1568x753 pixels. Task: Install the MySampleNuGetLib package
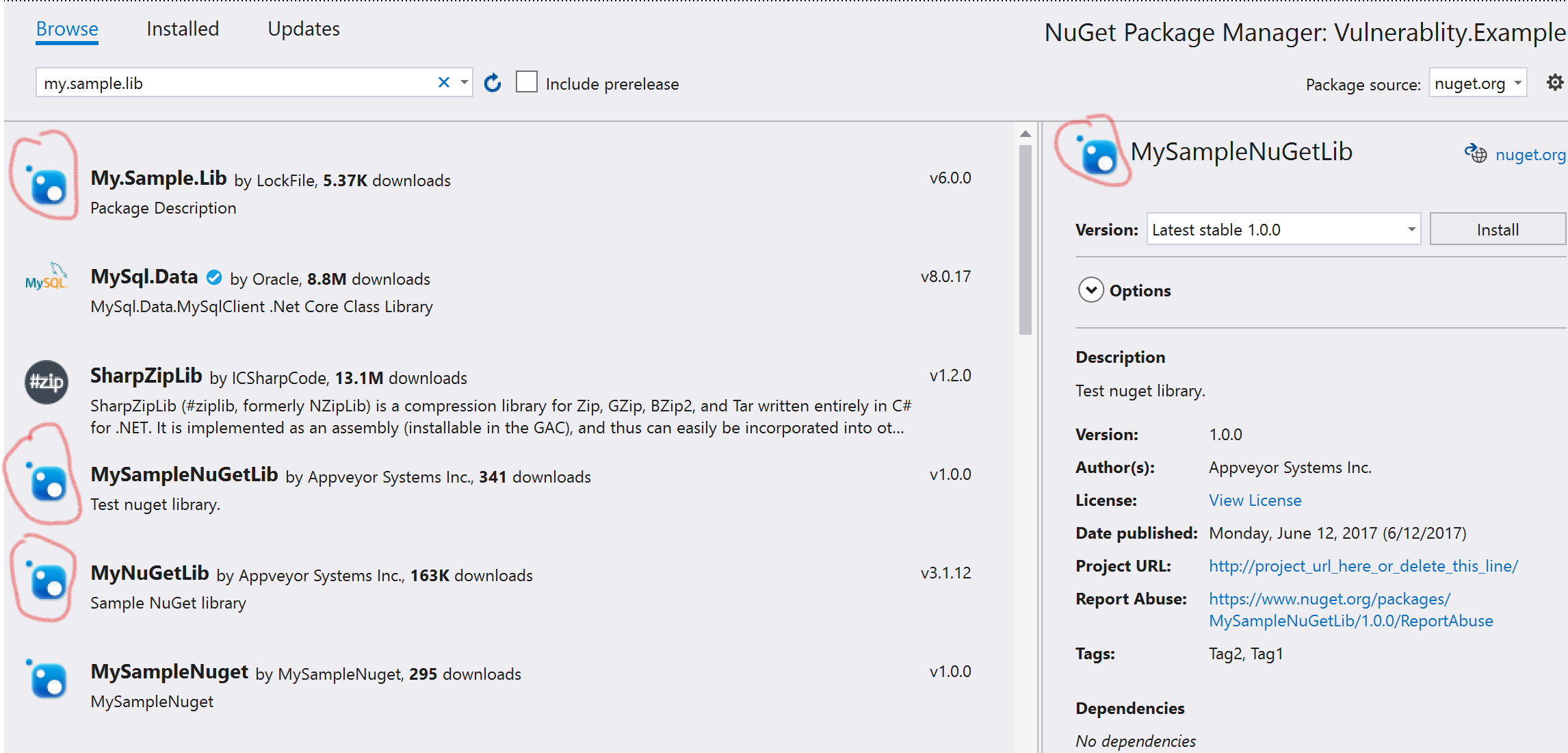coord(1498,229)
